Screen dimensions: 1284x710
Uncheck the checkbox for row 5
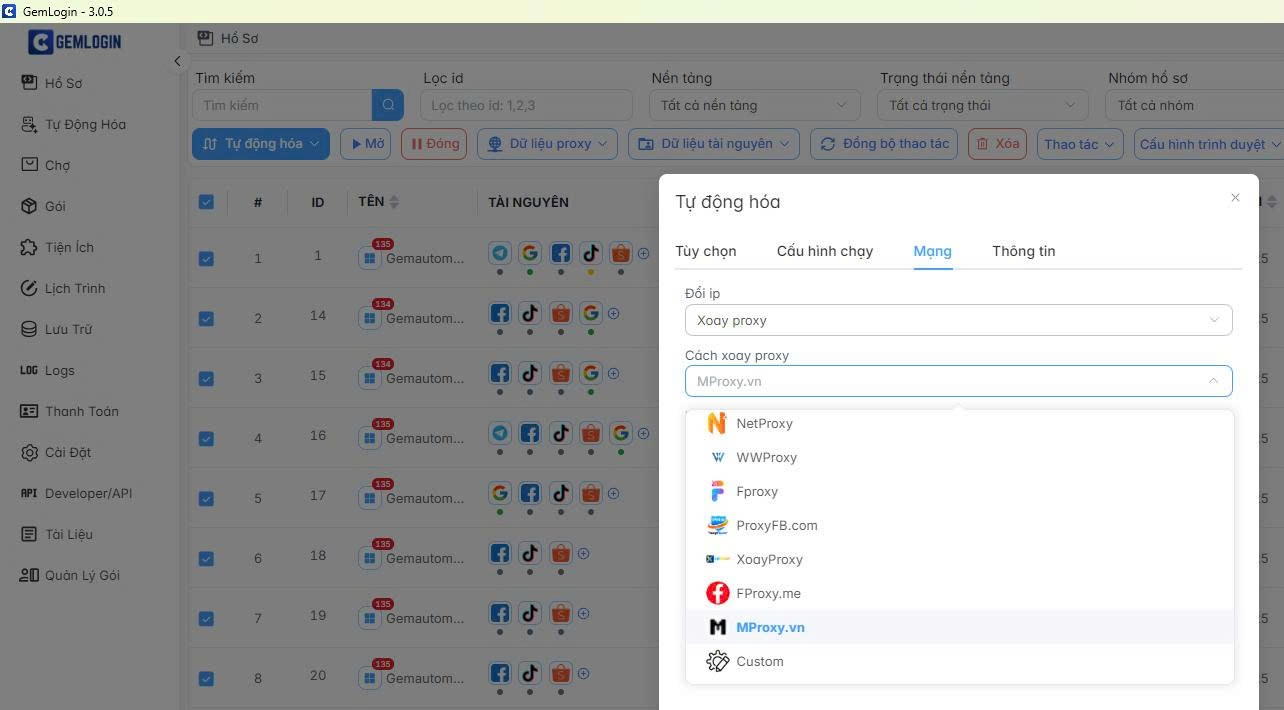(x=206, y=498)
